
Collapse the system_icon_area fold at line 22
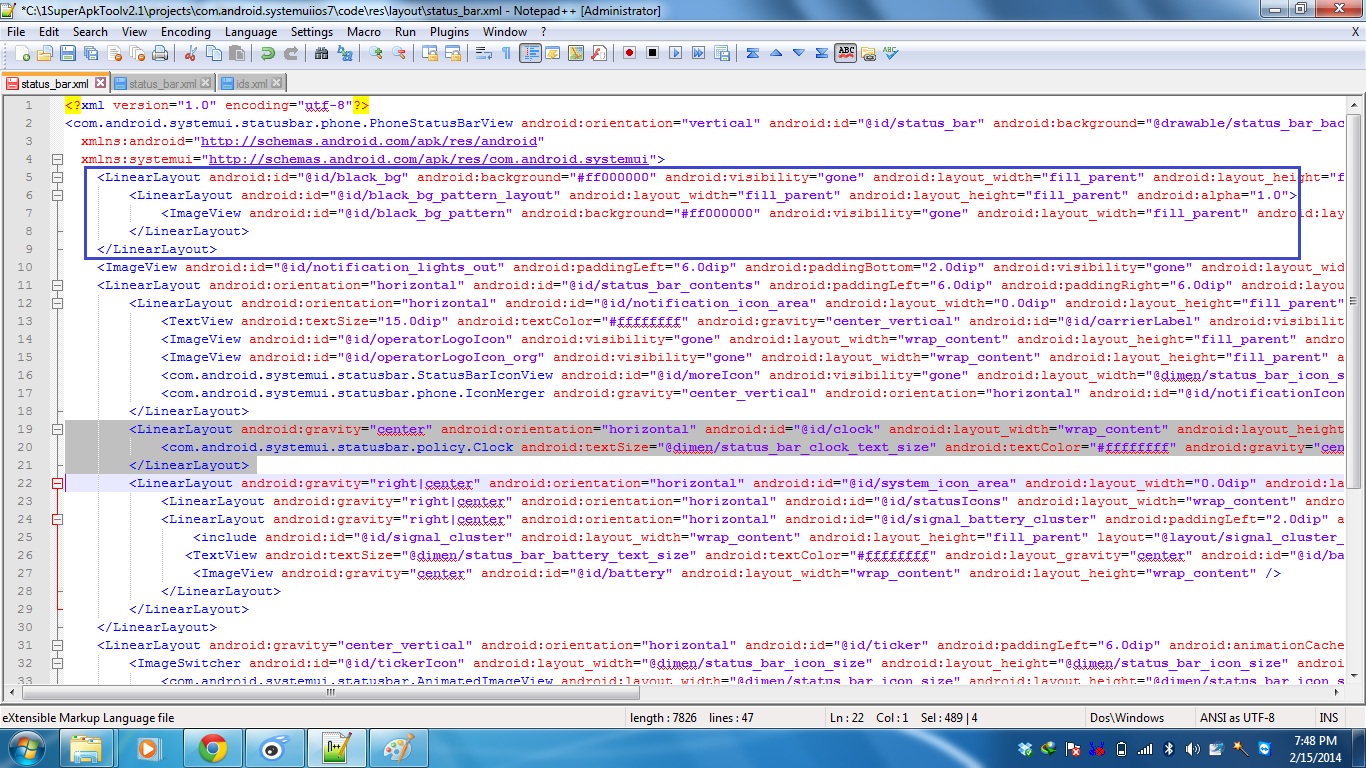[x=57, y=484]
